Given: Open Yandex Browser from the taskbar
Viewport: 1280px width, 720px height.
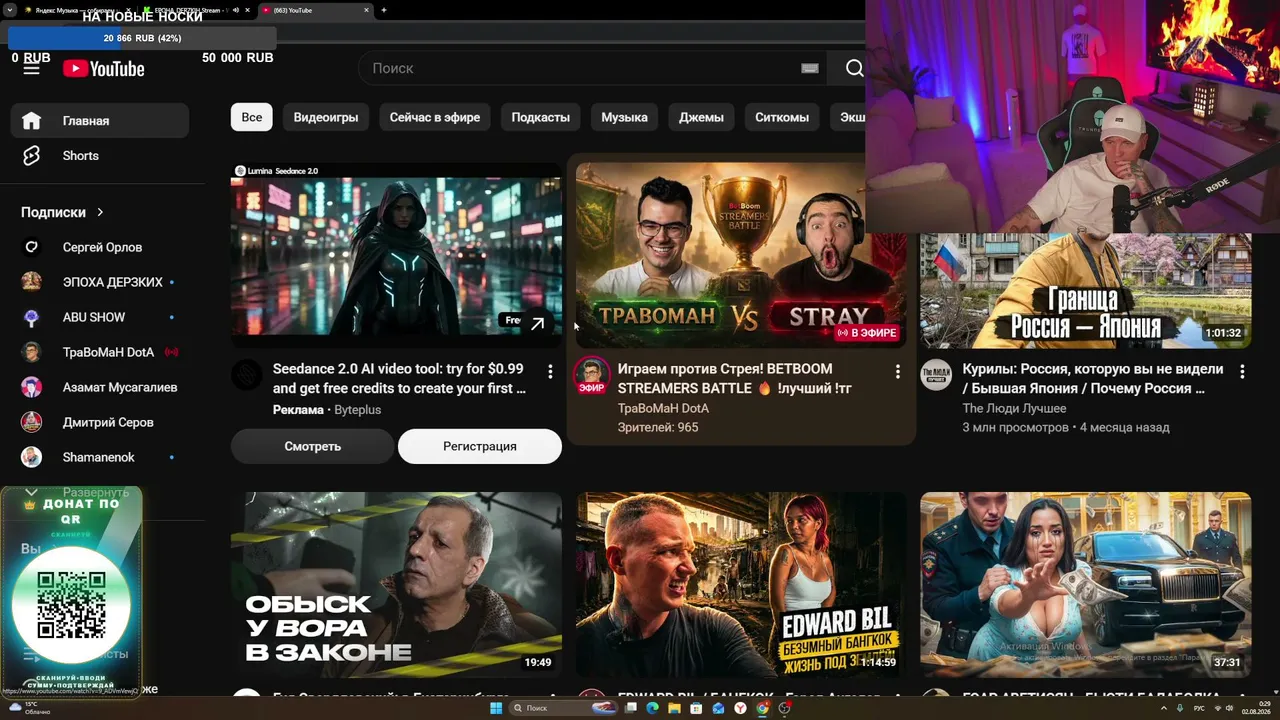Looking at the screenshot, I should pyautogui.click(x=740, y=708).
